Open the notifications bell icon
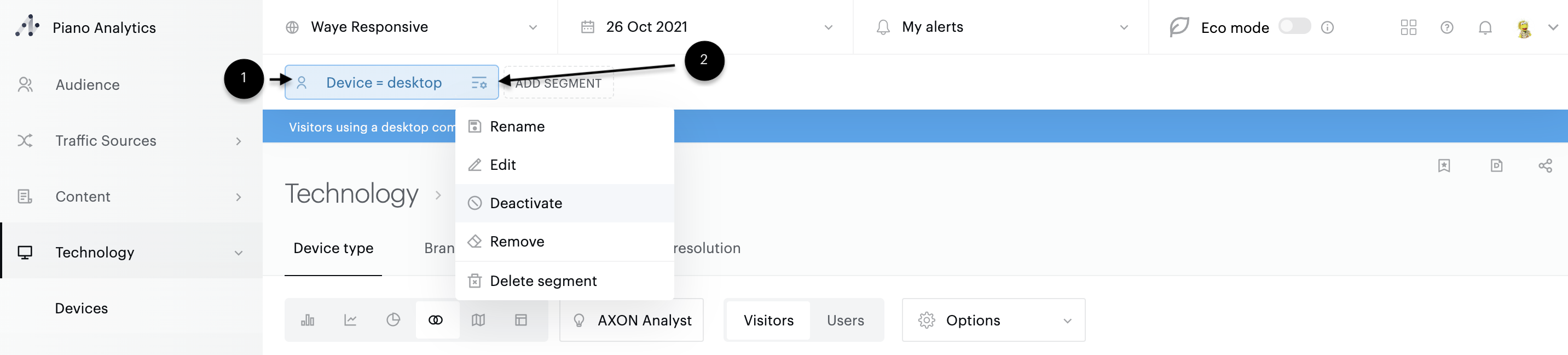Viewport: 1568px width, 355px height. click(x=1485, y=27)
